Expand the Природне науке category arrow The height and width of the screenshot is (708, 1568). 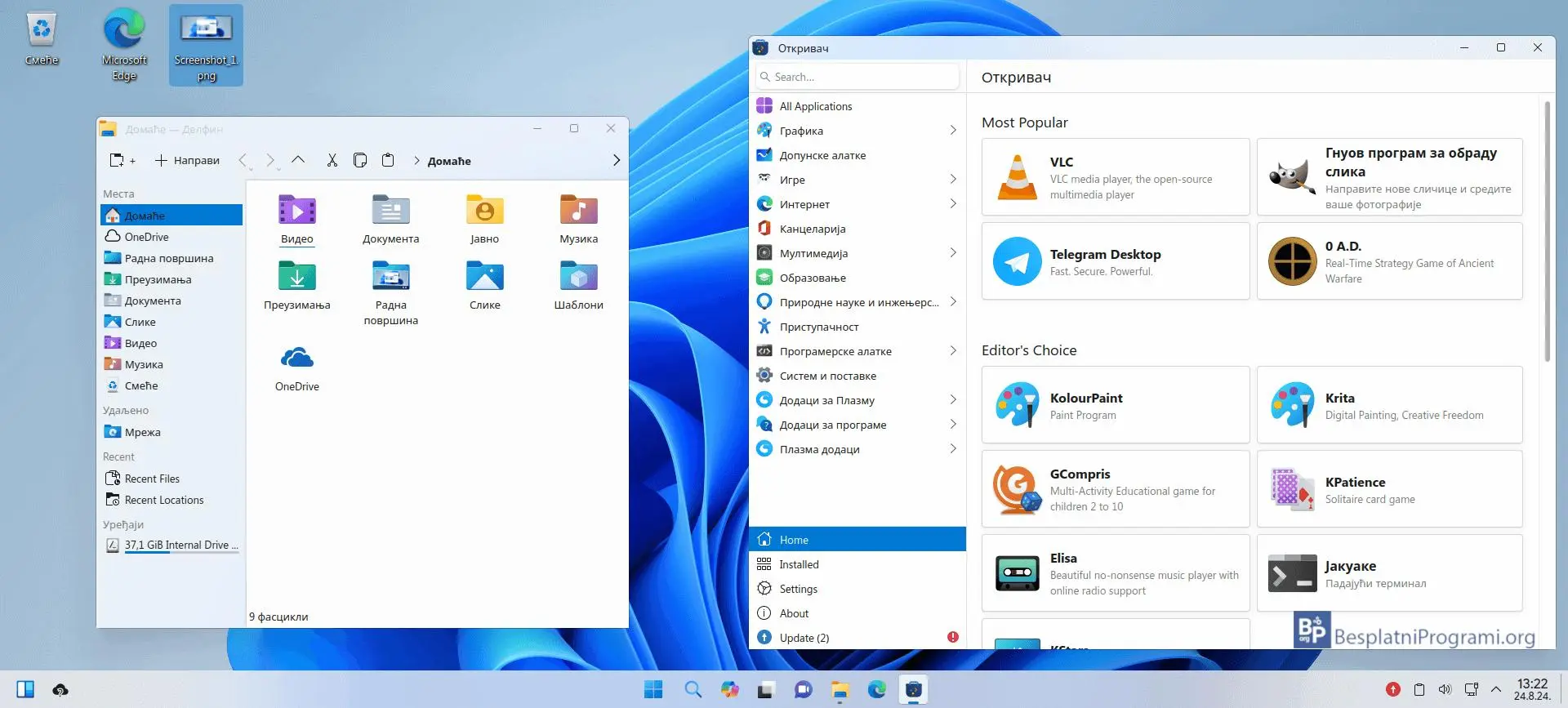coord(953,302)
